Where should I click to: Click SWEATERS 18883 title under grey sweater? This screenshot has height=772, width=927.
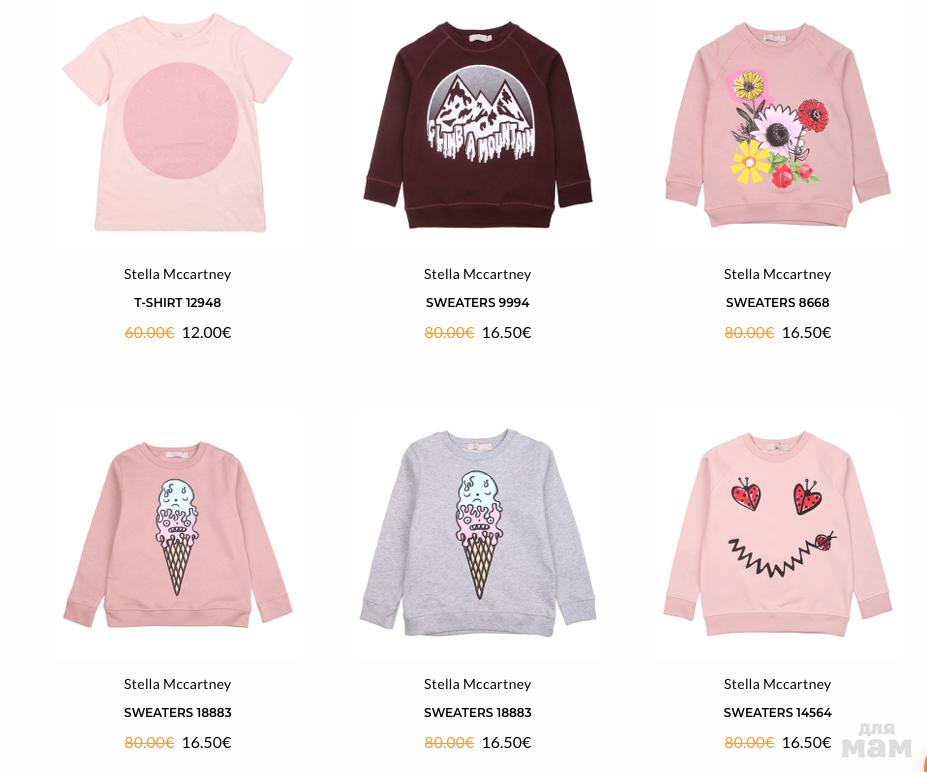(478, 713)
